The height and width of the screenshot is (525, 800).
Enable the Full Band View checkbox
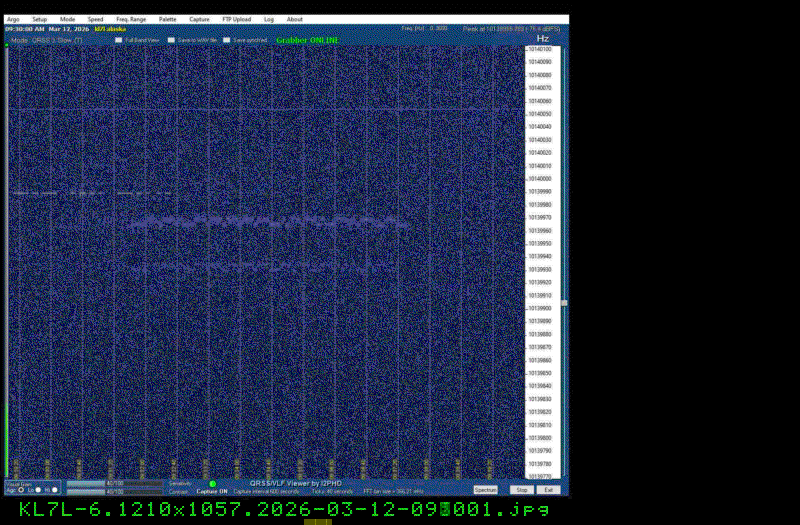click(x=118, y=40)
